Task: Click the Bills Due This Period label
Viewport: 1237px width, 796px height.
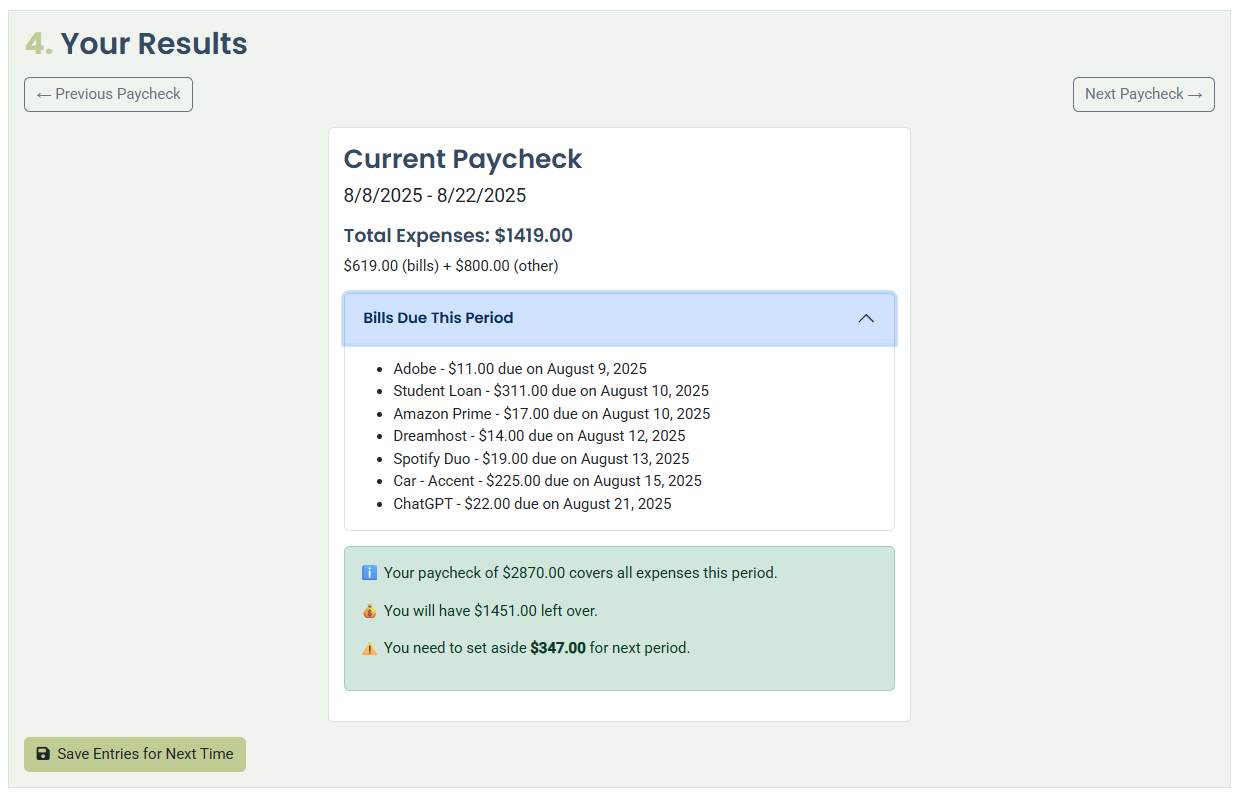Action: point(438,318)
